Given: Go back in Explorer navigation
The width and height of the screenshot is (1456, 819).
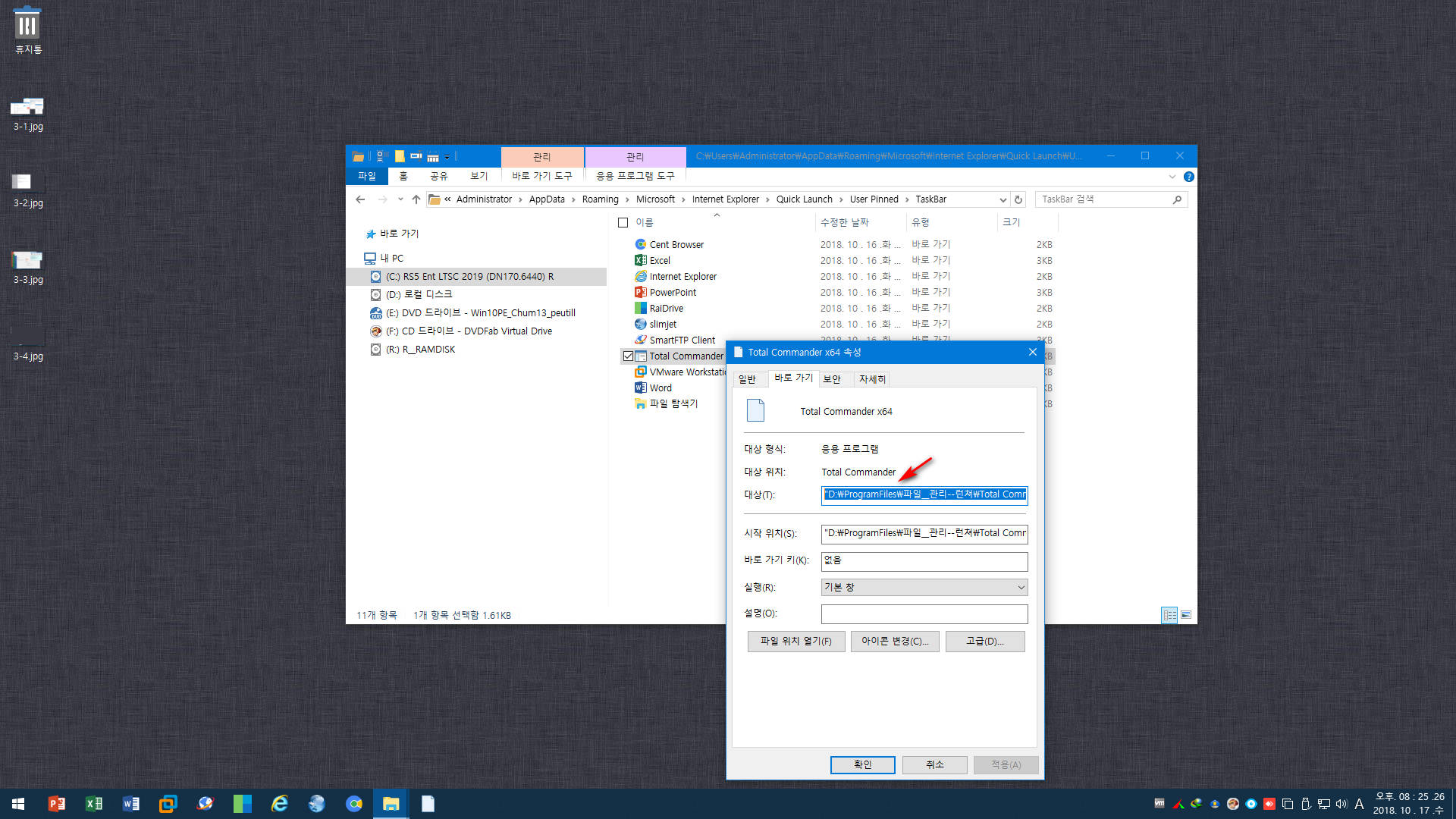Looking at the screenshot, I should point(360,199).
